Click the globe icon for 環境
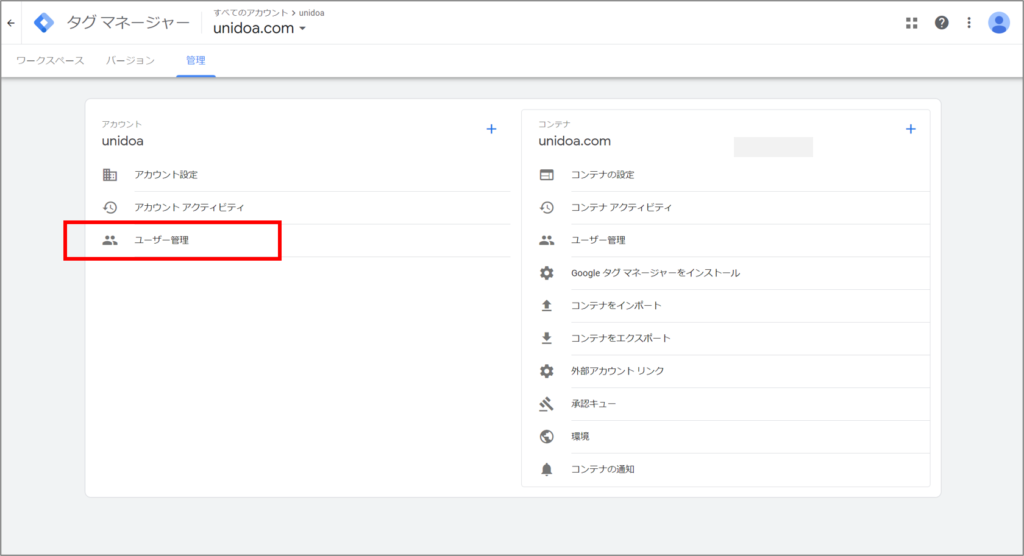The image size is (1024, 556). tap(547, 436)
